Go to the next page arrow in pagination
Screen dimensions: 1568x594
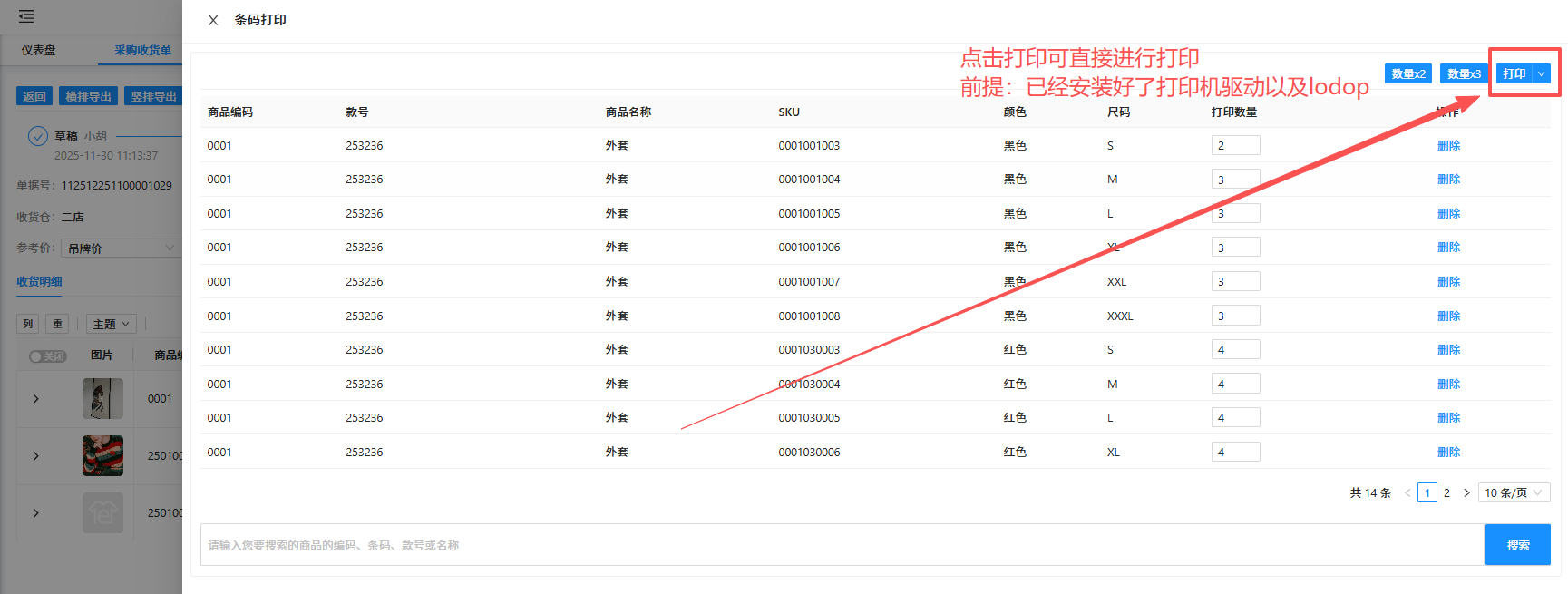click(1466, 492)
